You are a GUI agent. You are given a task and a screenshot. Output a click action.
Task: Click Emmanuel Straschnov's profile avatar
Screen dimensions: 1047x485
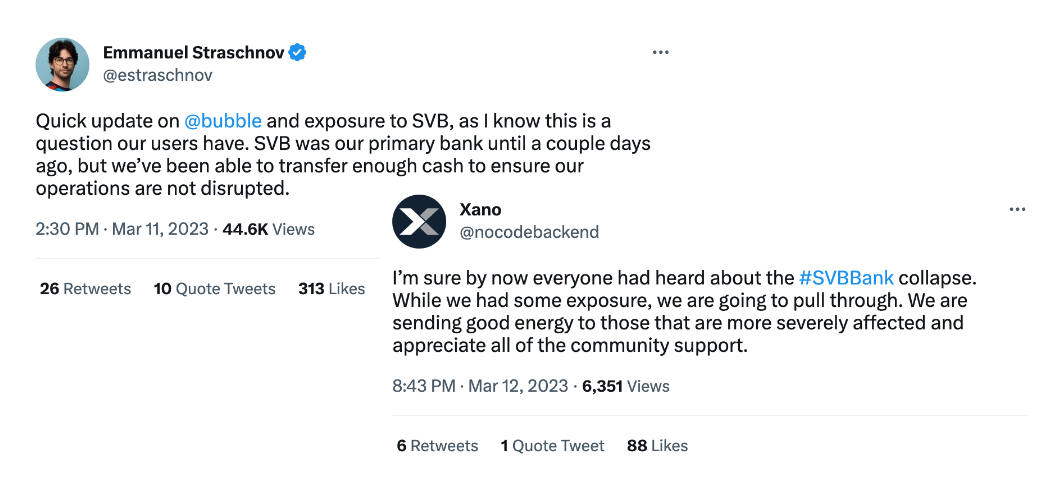[62, 64]
